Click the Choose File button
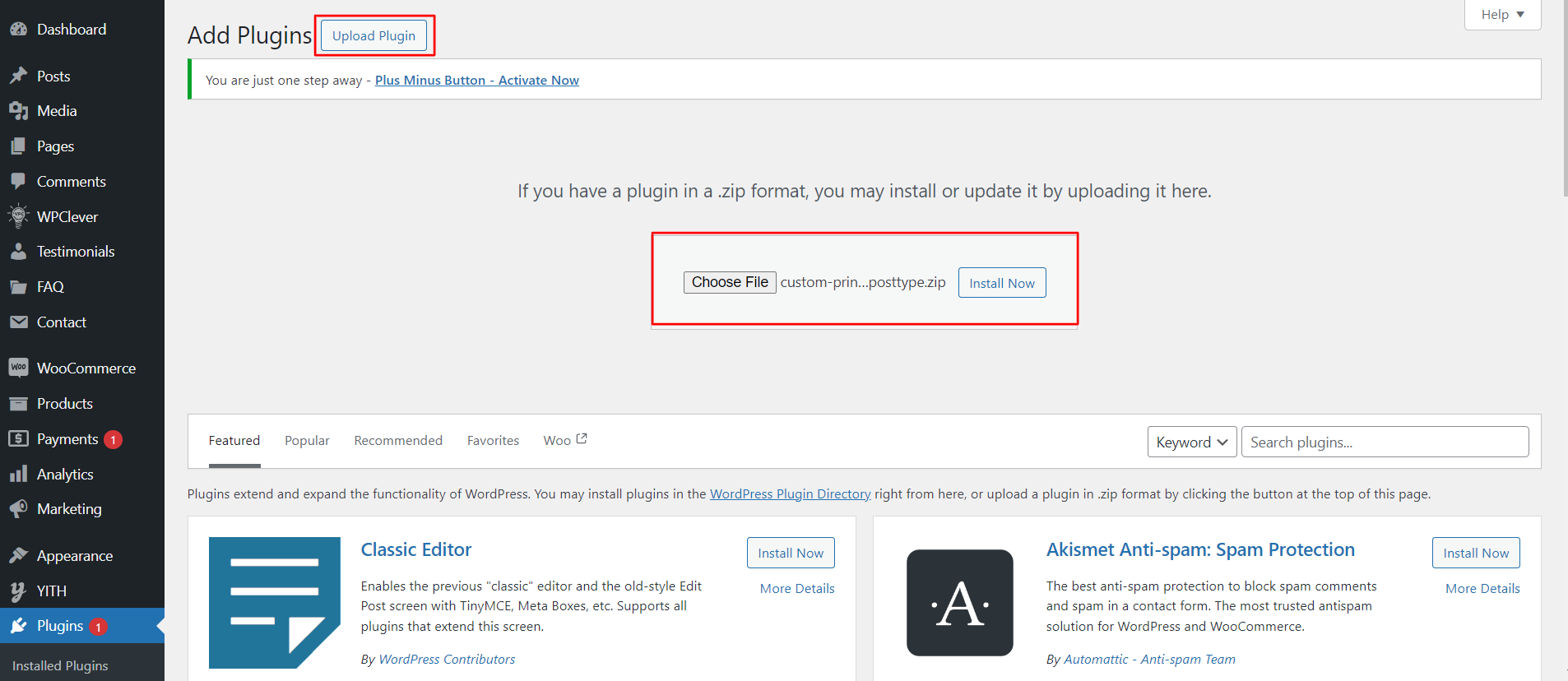Viewport: 1568px width, 681px height. tap(730, 282)
